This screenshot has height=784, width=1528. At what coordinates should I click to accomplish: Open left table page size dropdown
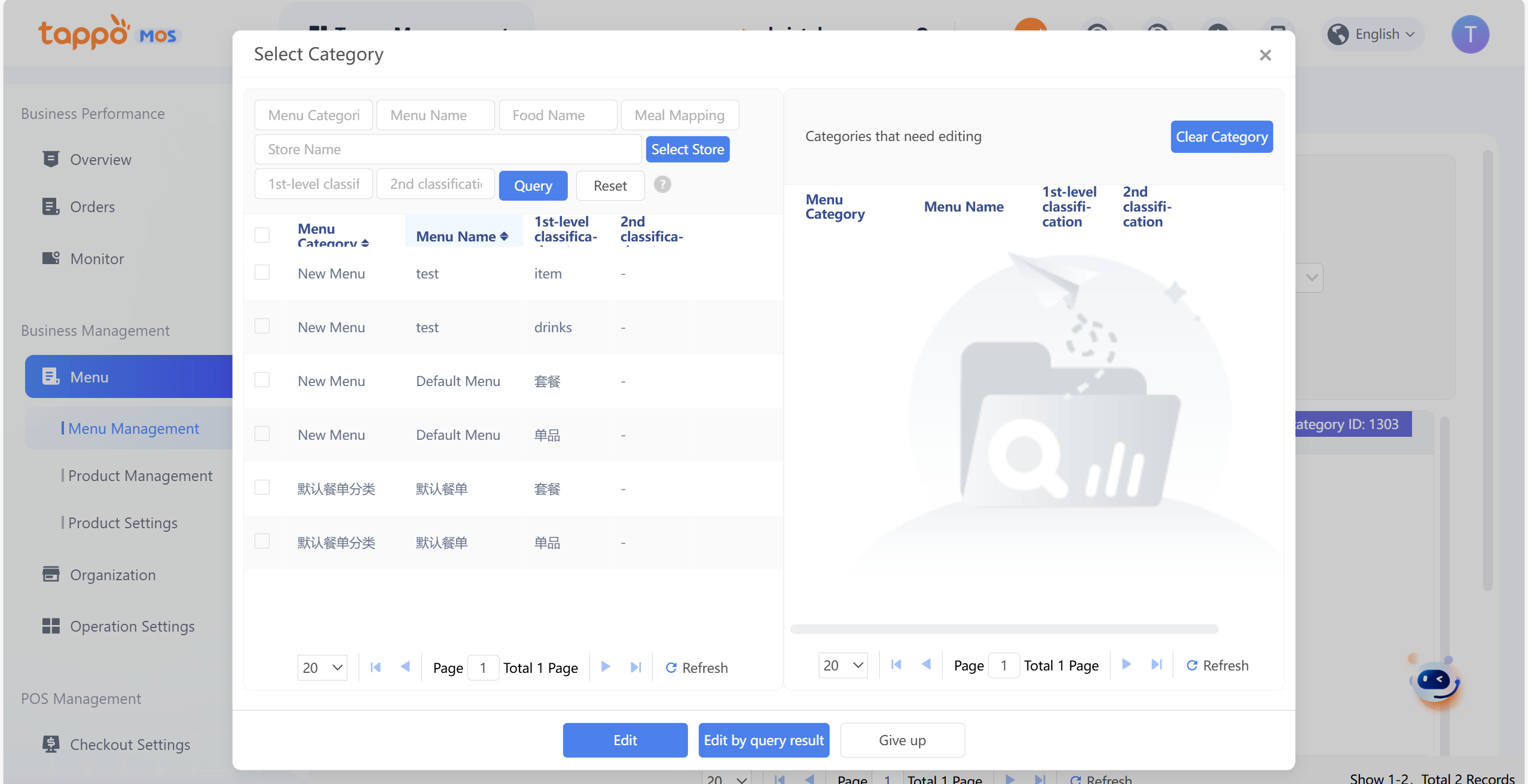(322, 667)
